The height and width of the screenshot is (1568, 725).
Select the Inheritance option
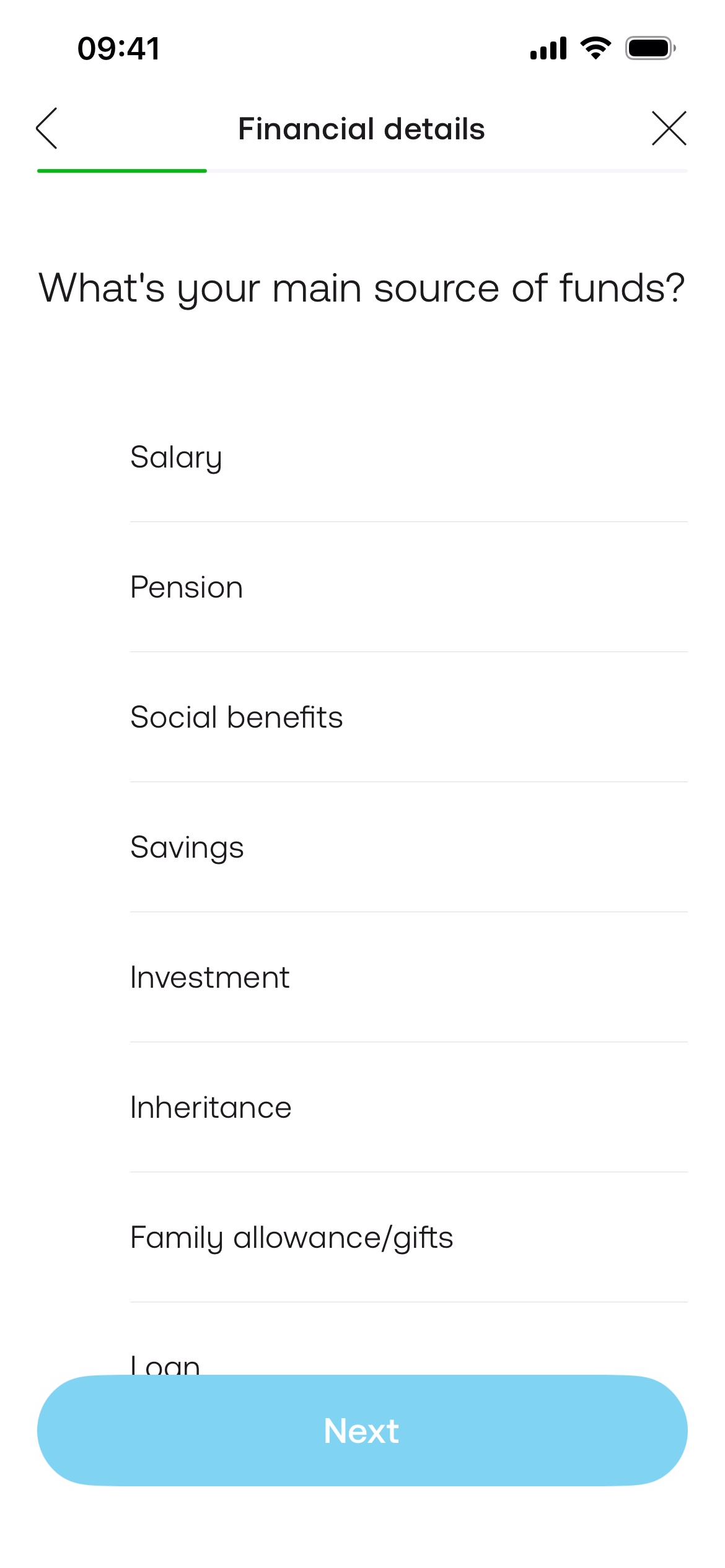pyautogui.click(x=211, y=1107)
